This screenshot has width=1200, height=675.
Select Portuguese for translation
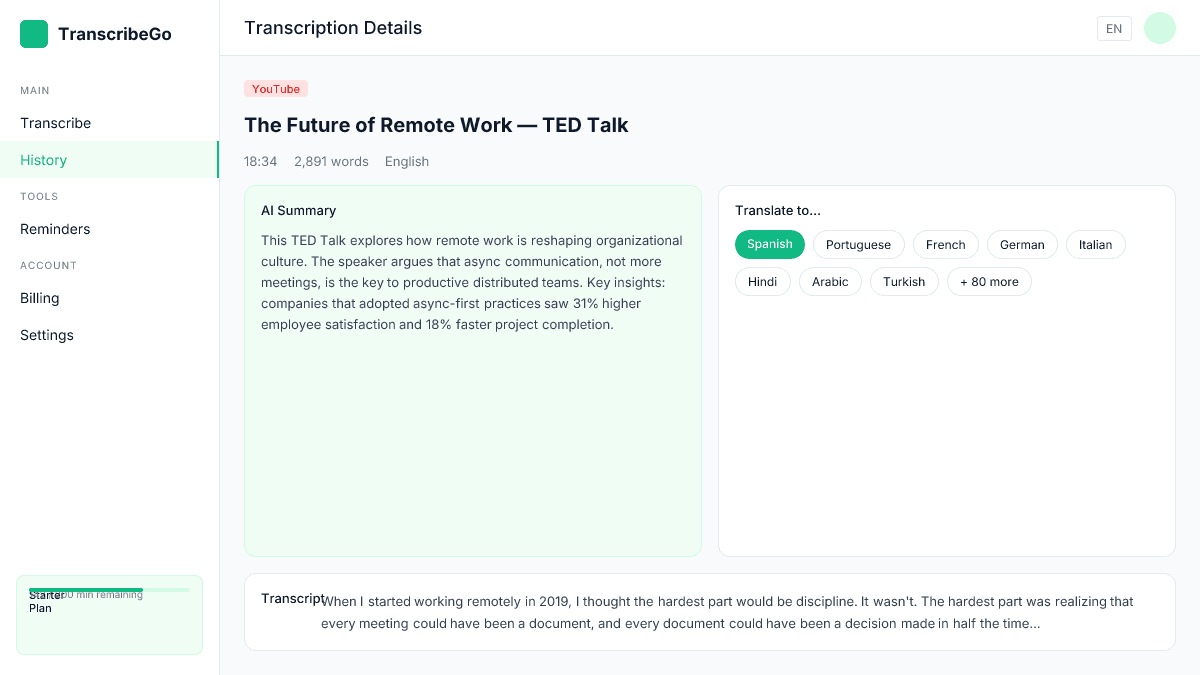coord(858,244)
